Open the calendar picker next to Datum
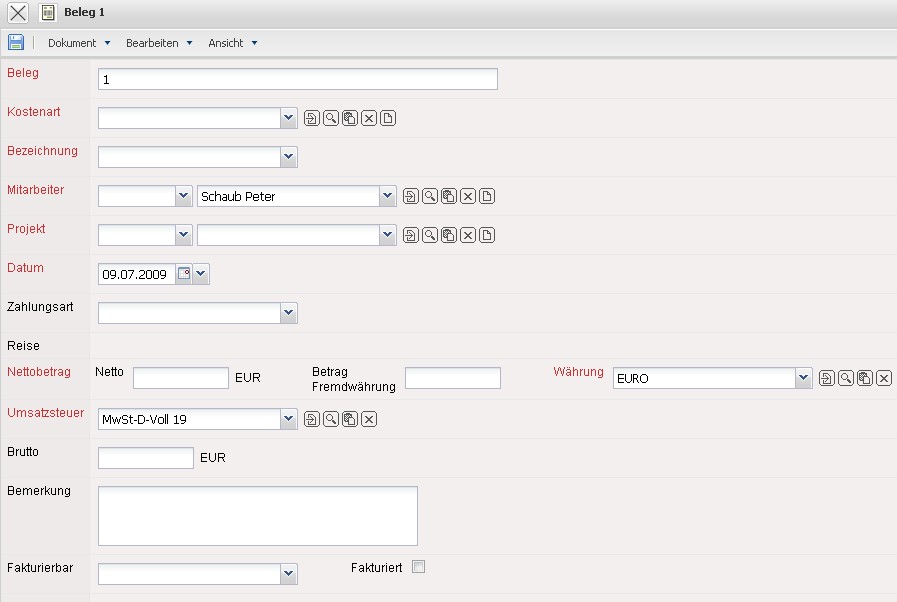This screenshot has height=602, width=897. (x=184, y=274)
